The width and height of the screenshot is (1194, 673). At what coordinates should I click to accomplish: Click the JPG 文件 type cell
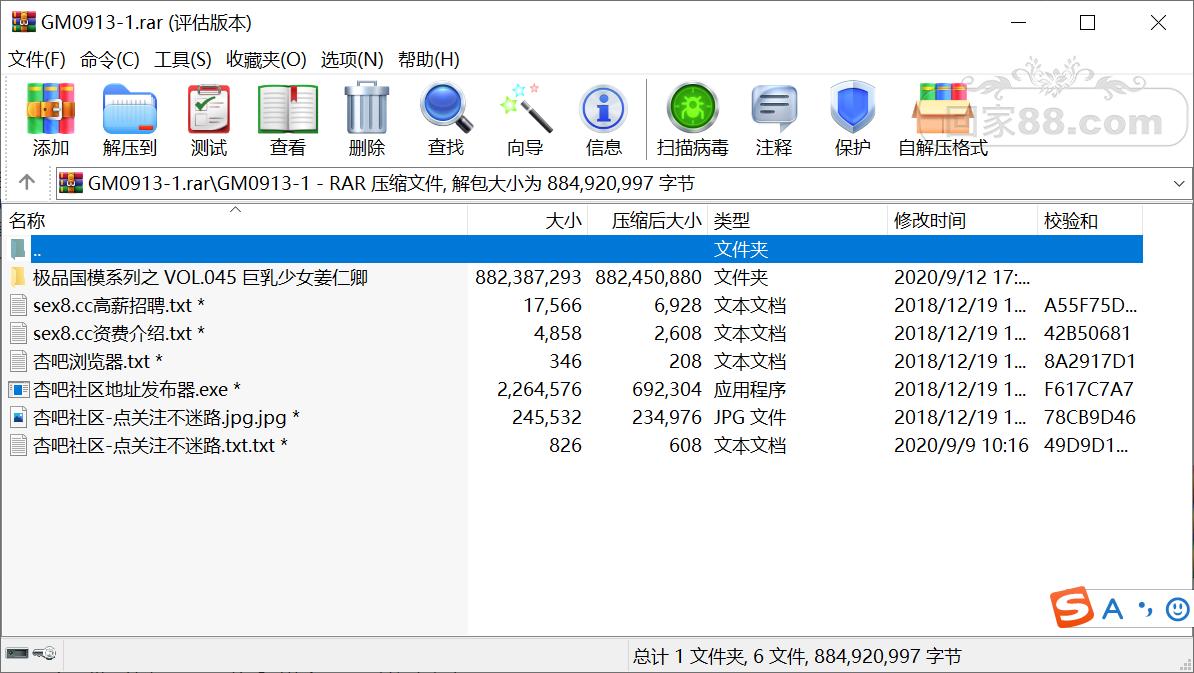pyautogui.click(x=749, y=418)
